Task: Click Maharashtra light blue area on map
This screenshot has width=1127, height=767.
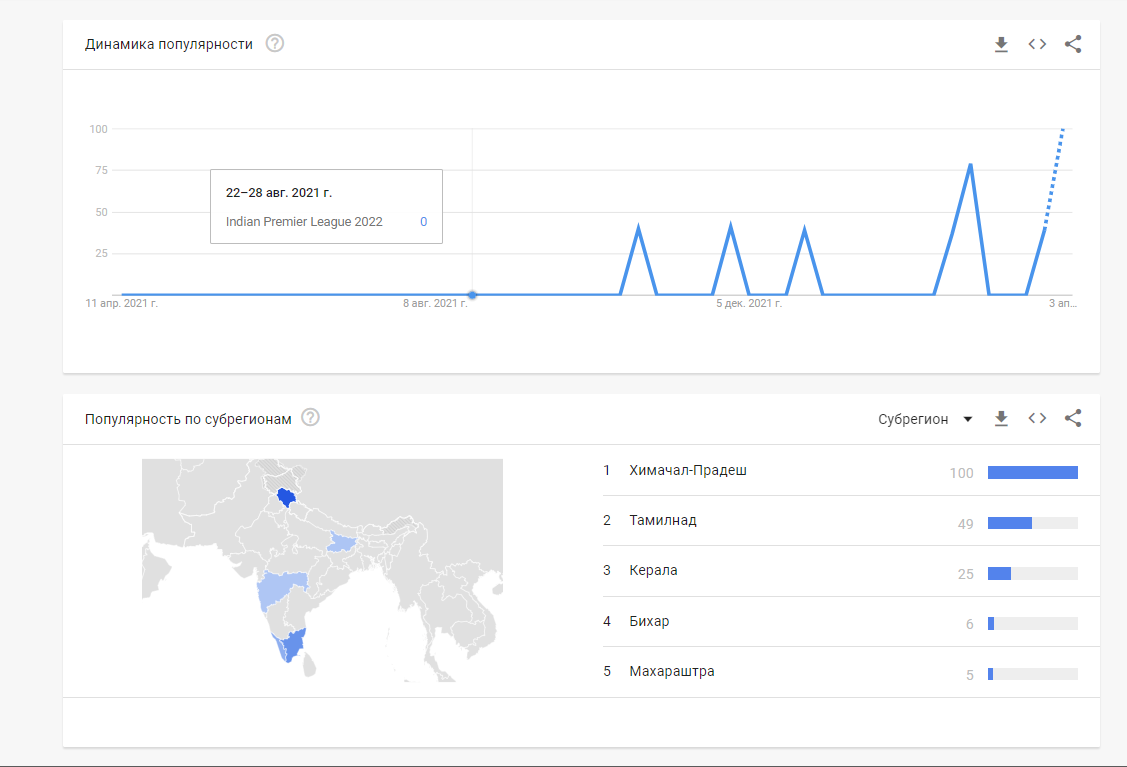Action: [x=279, y=588]
